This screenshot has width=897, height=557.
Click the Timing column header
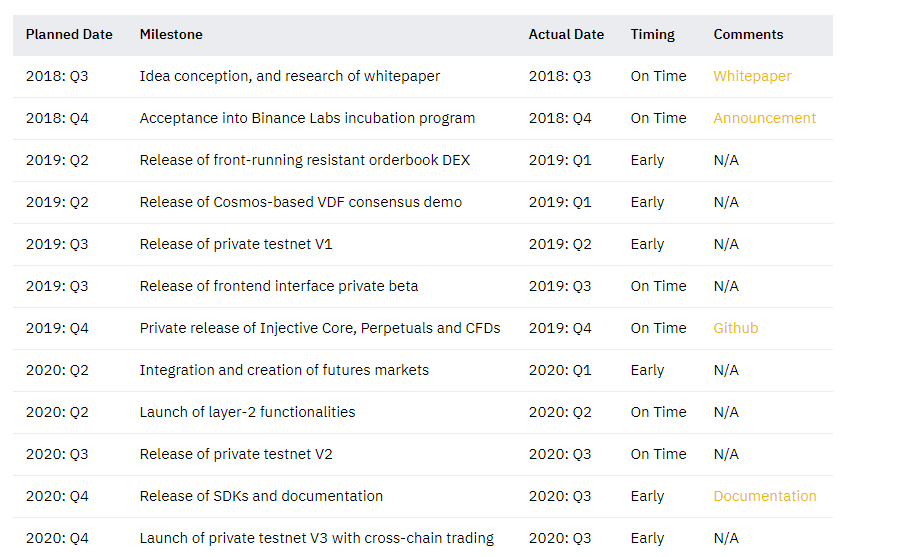tap(652, 35)
